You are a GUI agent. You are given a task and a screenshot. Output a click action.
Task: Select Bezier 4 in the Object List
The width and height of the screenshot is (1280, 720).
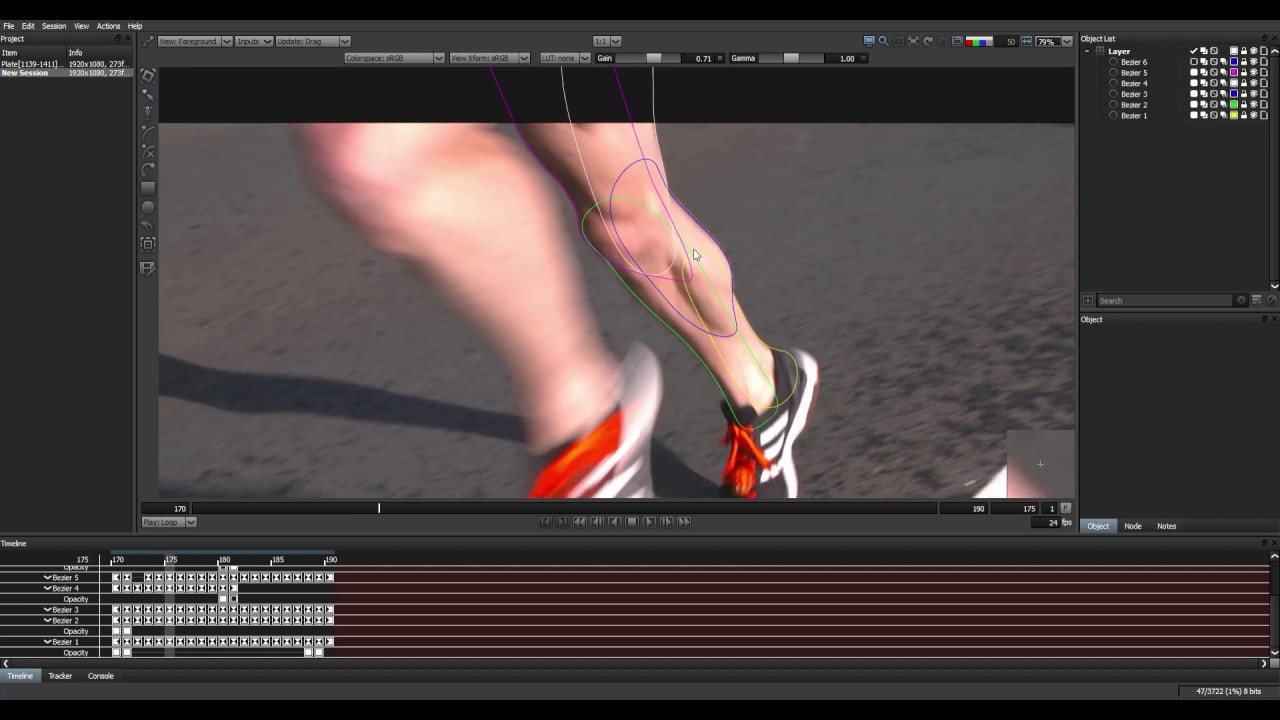(1134, 83)
